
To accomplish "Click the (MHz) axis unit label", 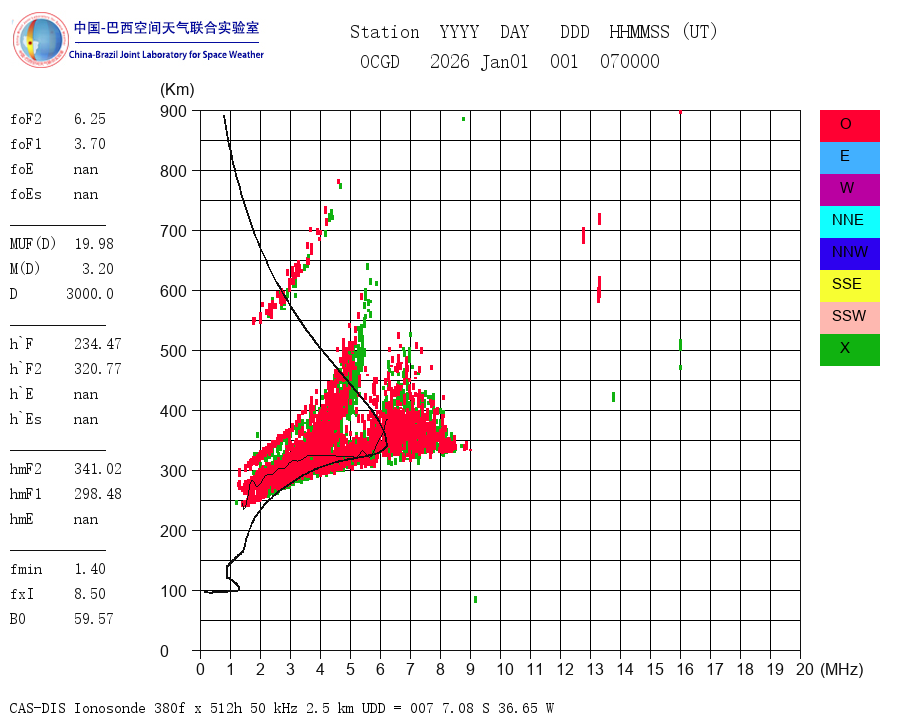I will pos(842,669).
